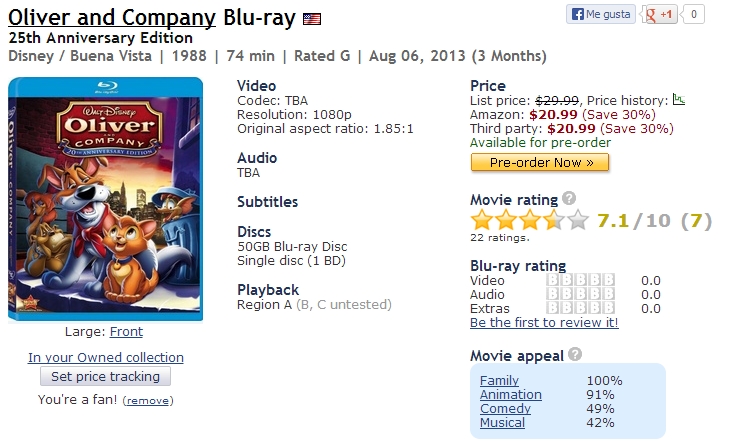Screen dimensions: 737x441
Task: Click the Audio Blu-ray rating boxes
Action: click(581, 295)
